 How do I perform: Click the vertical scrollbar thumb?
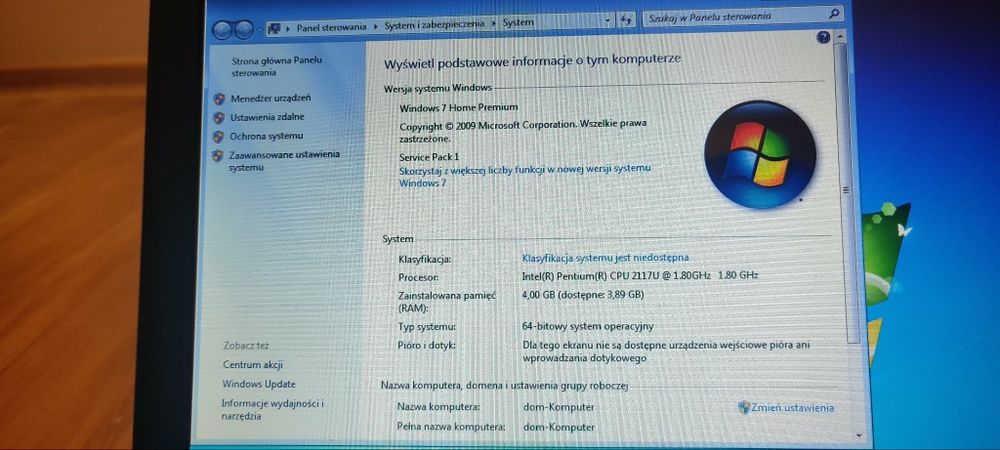point(846,191)
